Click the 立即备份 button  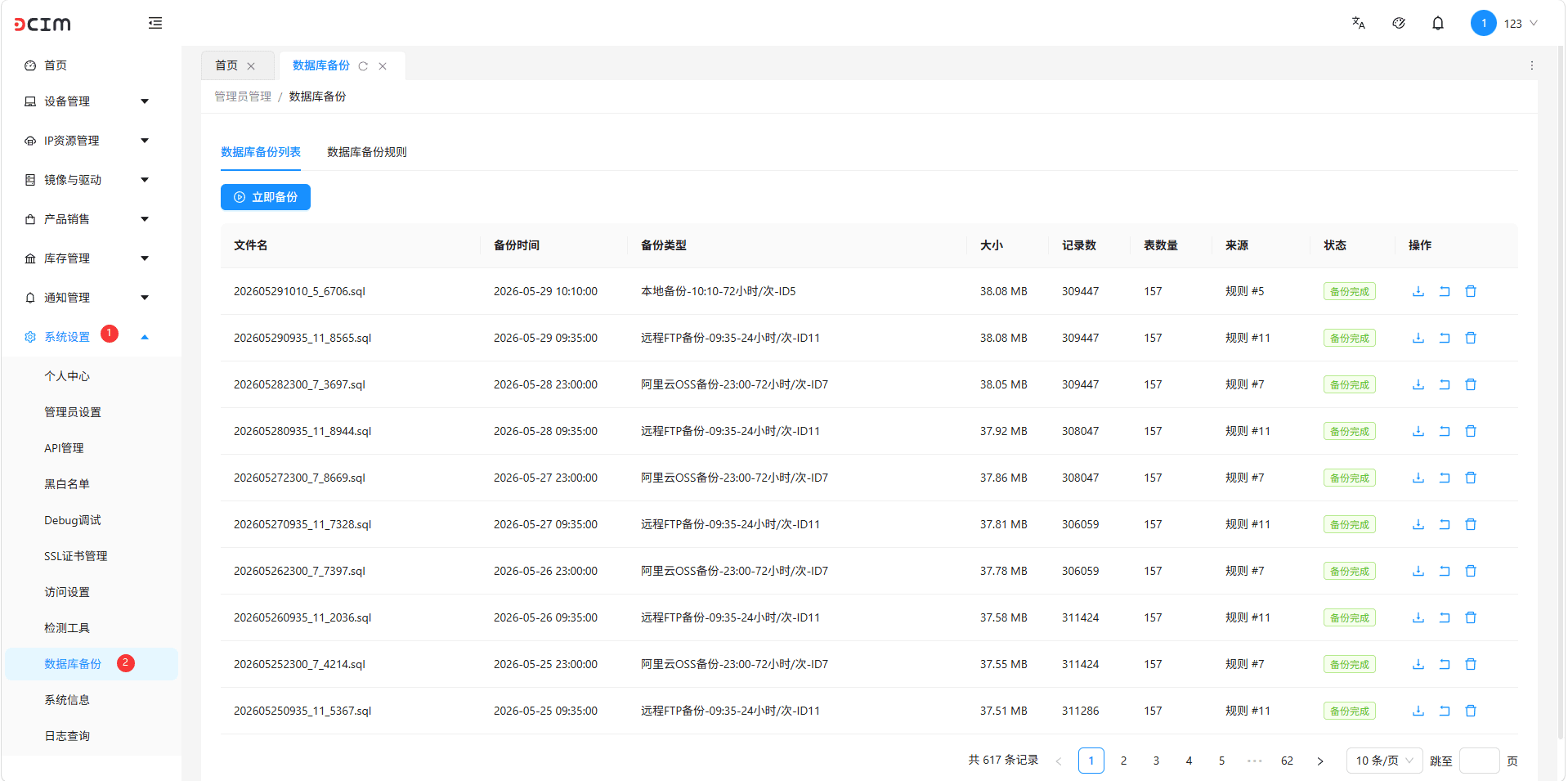click(x=266, y=197)
